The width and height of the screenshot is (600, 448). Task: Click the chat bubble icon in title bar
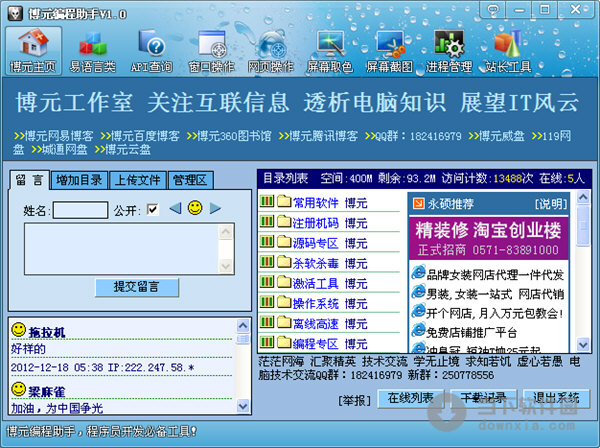click(x=493, y=10)
